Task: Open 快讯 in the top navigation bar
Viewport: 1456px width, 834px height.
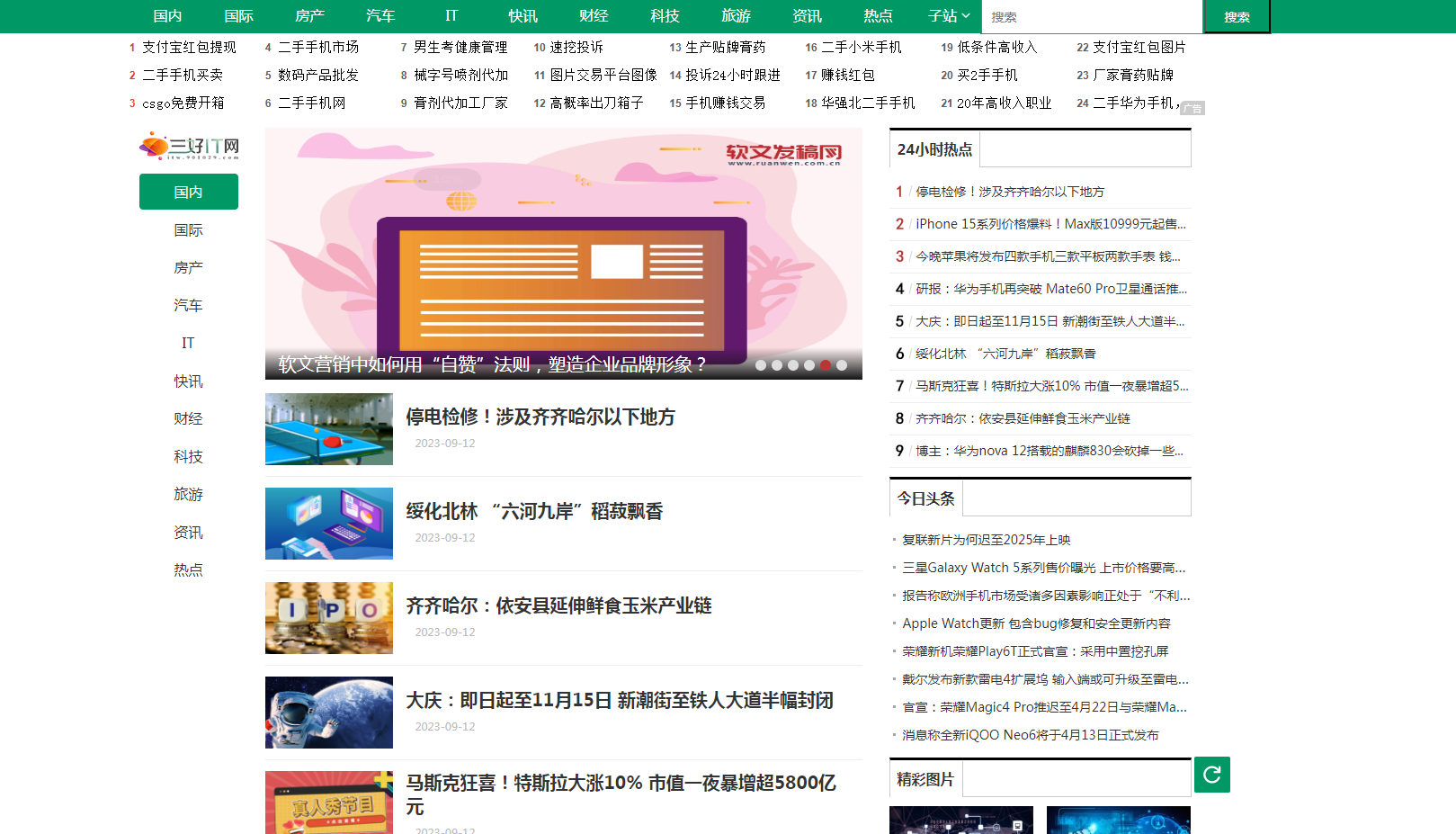Action: [523, 16]
